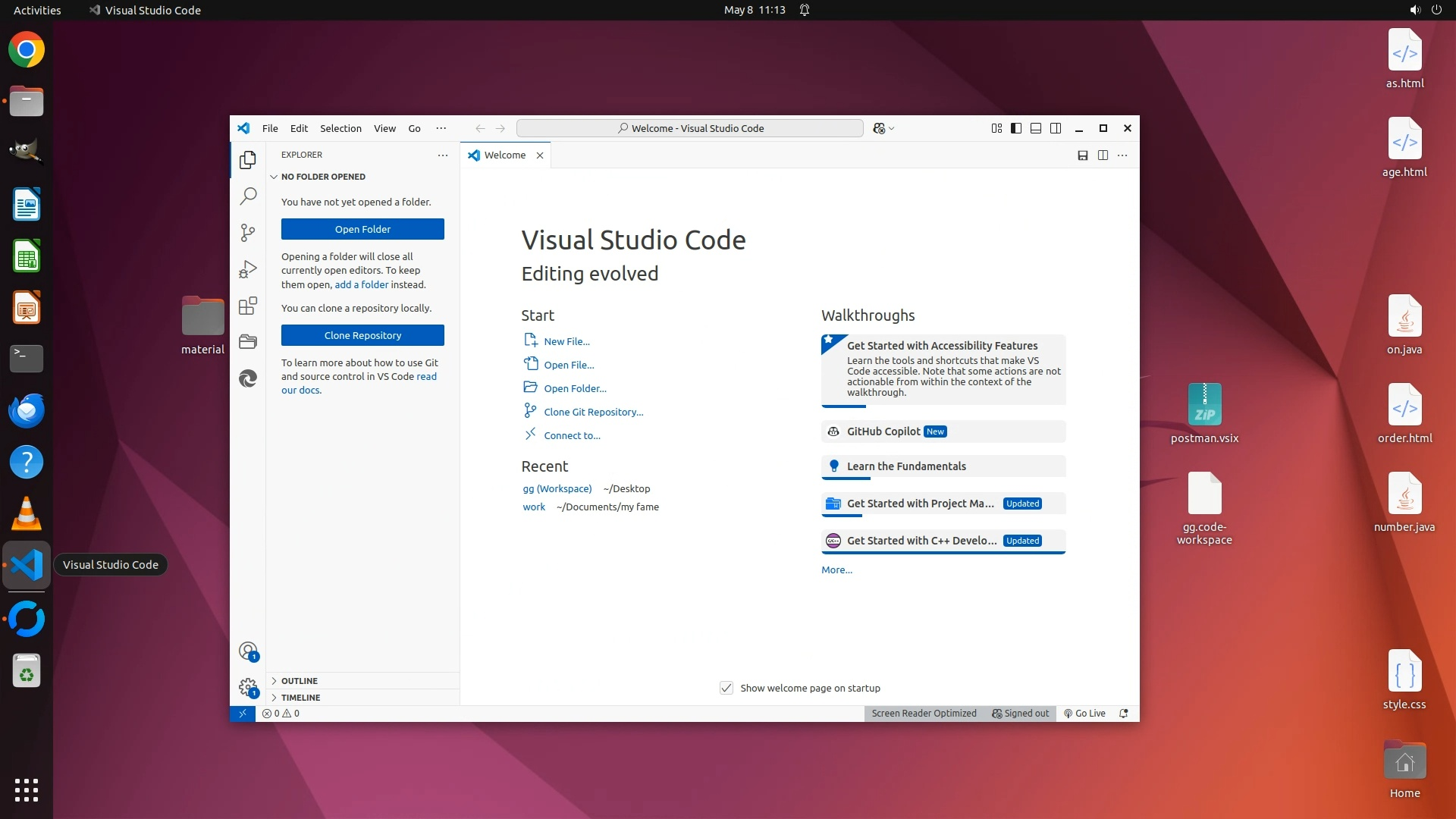Collapse the No Folder Opened section
Image resolution: width=1456 pixels, height=819 pixels.
click(323, 177)
